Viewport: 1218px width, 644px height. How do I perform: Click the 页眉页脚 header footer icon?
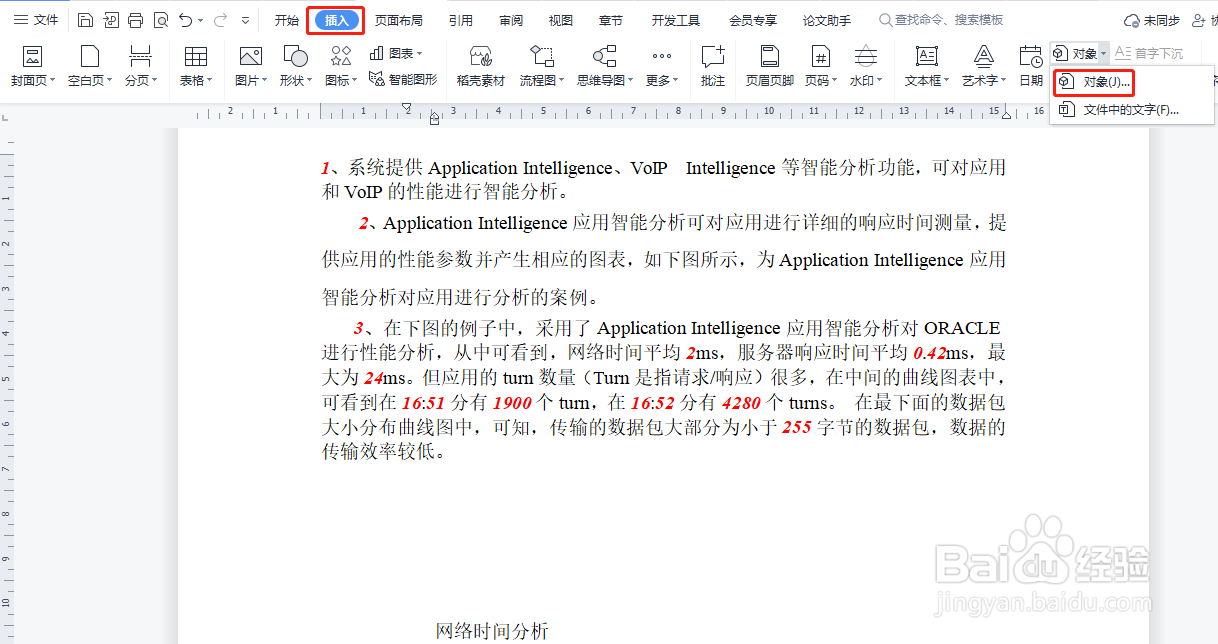click(x=770, y=57)
